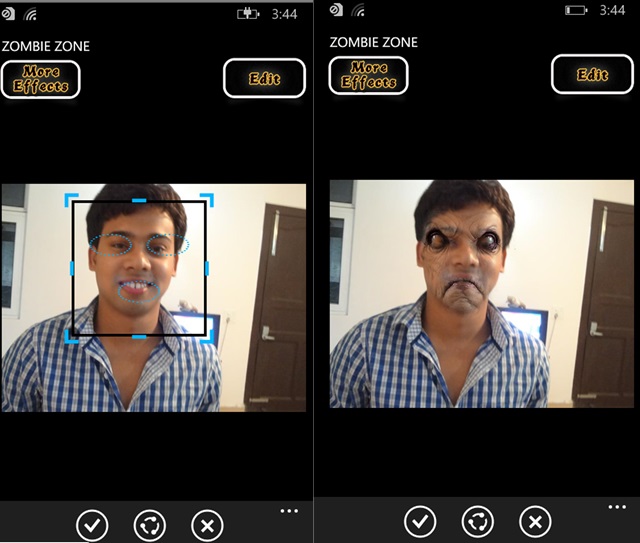
Task: Click top-left blue corner handle of face box
Action: pos(71,200)
